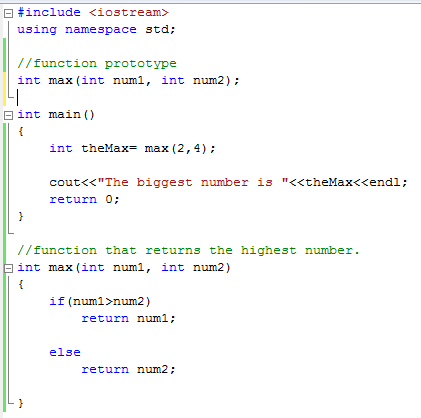Collapse the #include region fold marker

pos(8,13)
